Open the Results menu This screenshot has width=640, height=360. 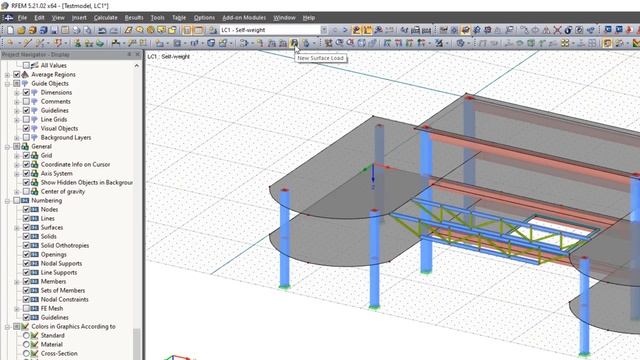[134, 18]
